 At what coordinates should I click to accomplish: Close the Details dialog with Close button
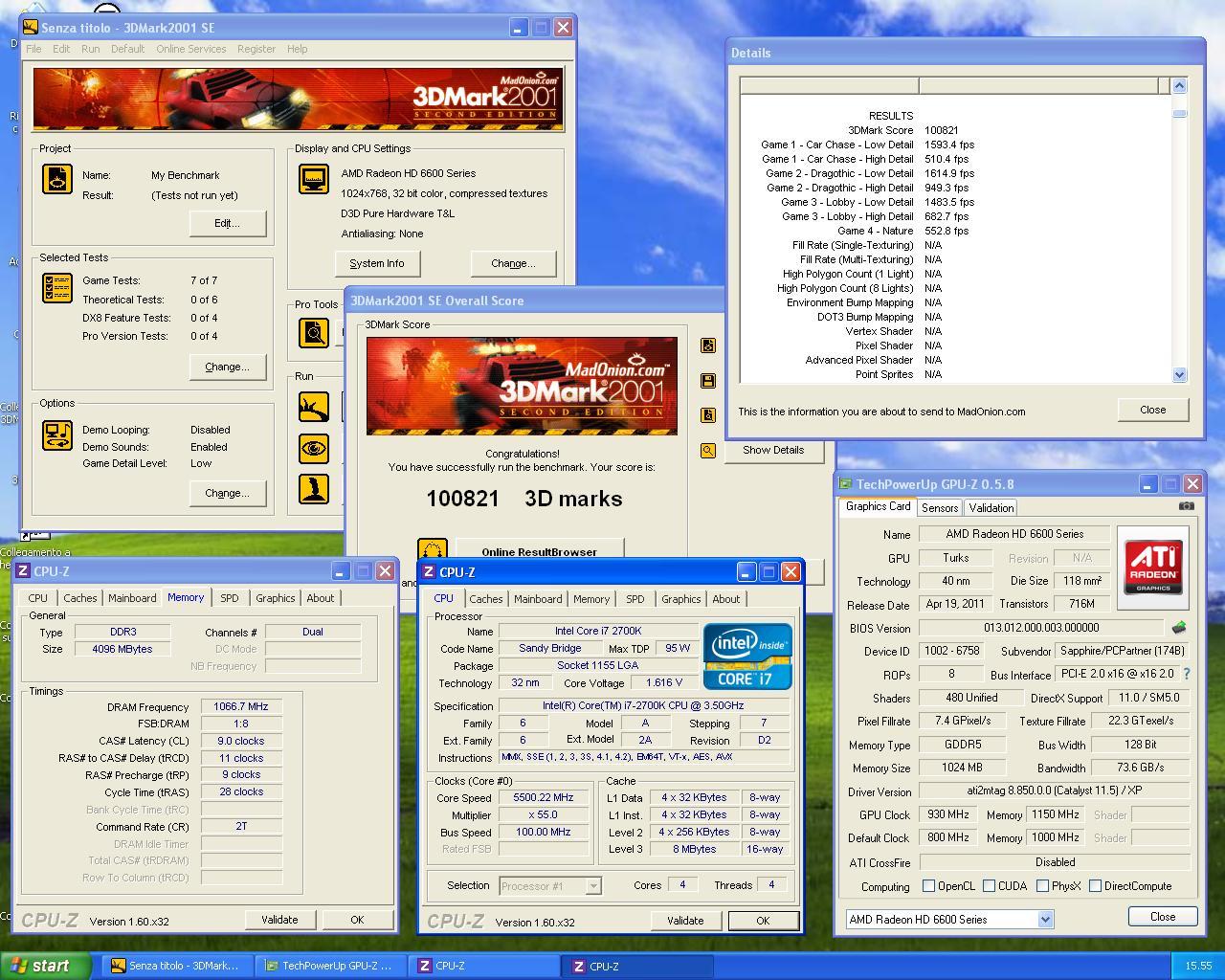click(1153, 410)
